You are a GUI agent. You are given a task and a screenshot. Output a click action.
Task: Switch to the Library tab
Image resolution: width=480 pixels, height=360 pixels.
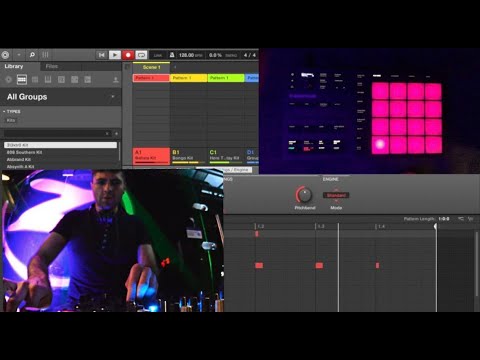pos(14,66)
